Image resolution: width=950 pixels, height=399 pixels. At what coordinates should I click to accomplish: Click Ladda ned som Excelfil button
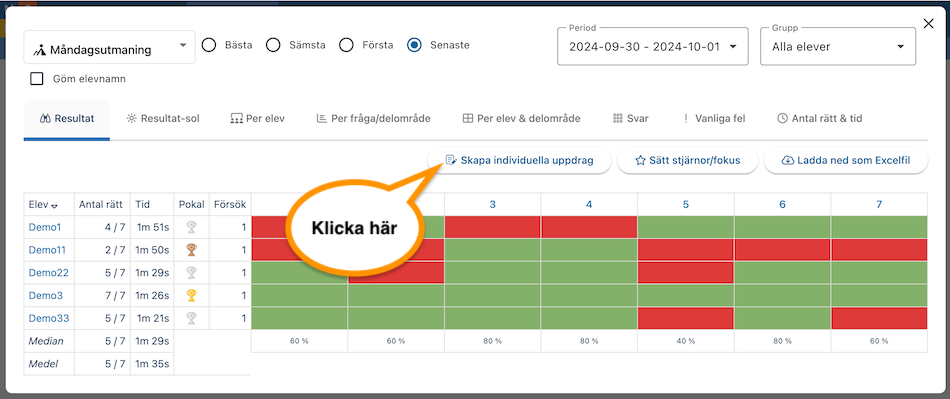coord(846,160)
